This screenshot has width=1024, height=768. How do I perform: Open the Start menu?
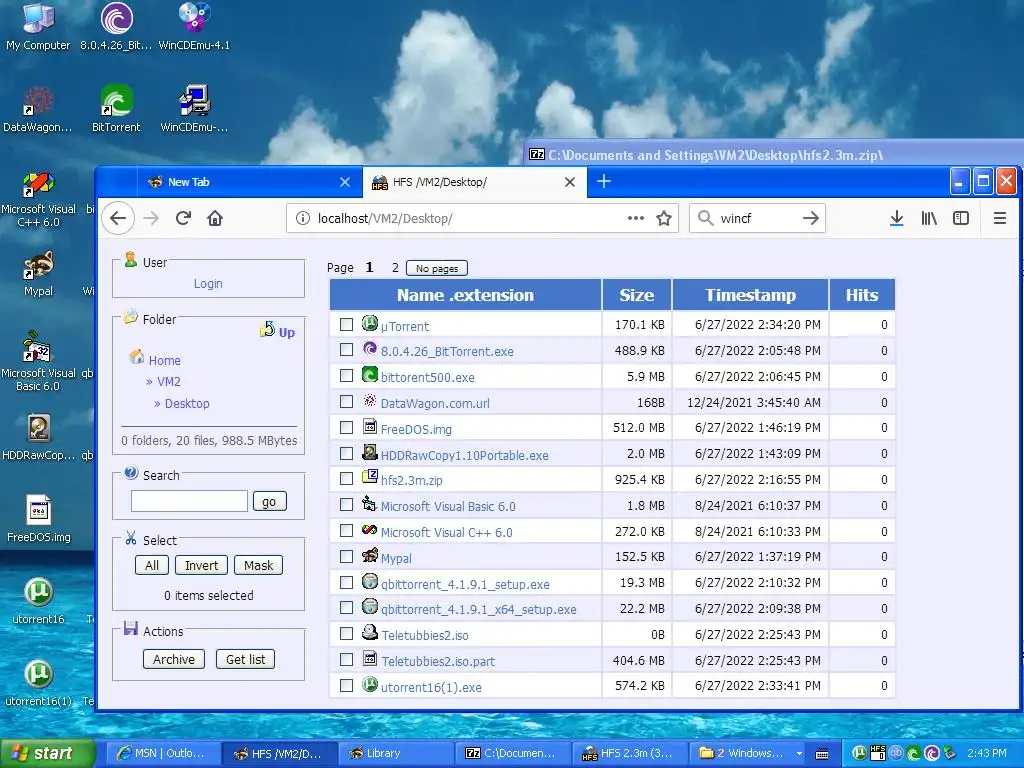[x=47, y=753]
